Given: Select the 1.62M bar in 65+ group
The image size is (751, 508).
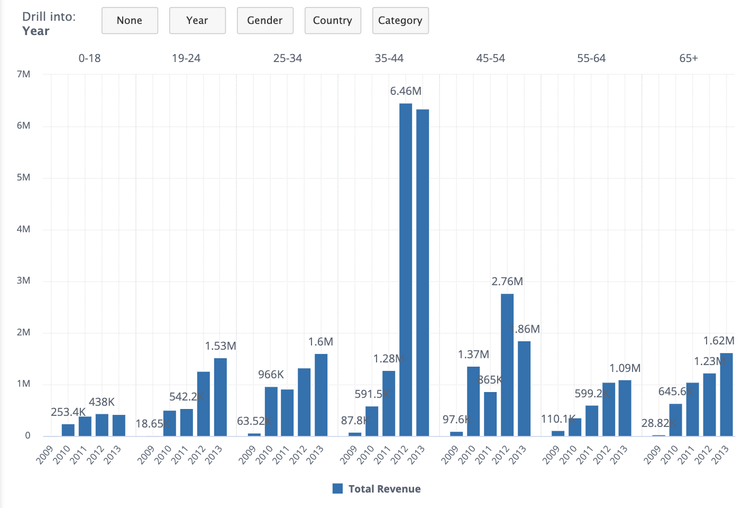Looking at the screenshot, I should tap(726, 394).
